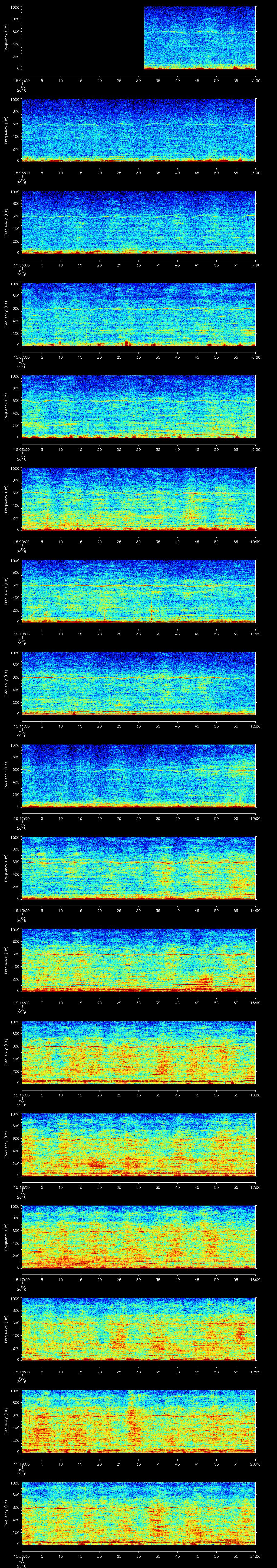Click the spectrogram starting at 15:13:00
This screenshot has height=1568, width=277.
(139, 868)
